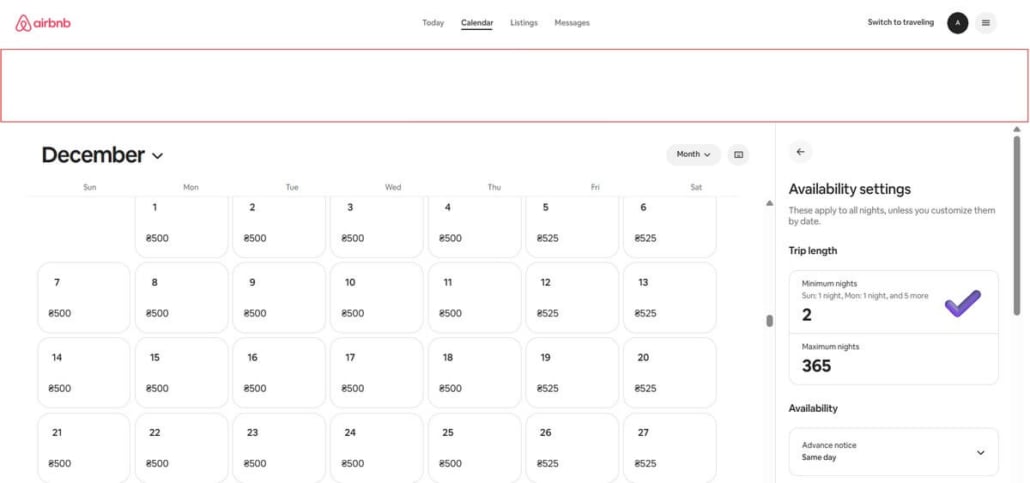This screenshot has height=483, width=1030.
Task: Select December 3 on the calendar
Action: [377, 226]
